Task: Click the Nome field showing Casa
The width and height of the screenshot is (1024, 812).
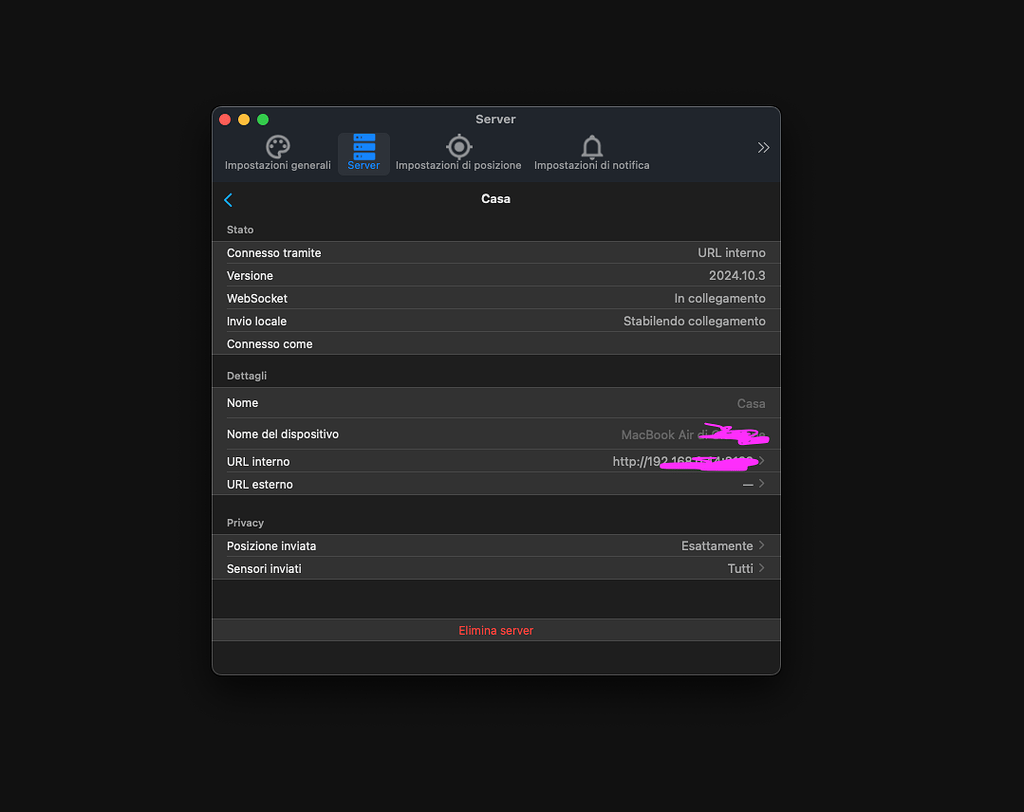Action: click(x=496, y=403)
